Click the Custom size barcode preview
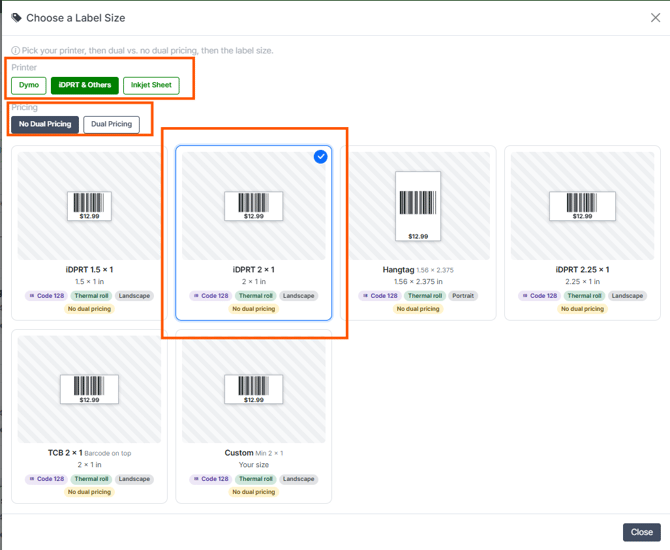This screenshot has height=550, width=670. coord(254,389)
